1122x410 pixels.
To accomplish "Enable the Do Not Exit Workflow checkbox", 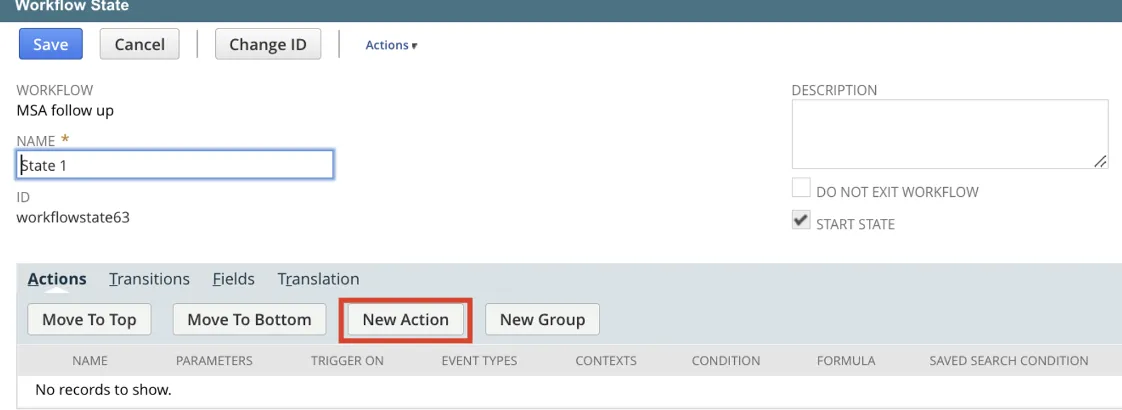I will [x=801, y=188].
